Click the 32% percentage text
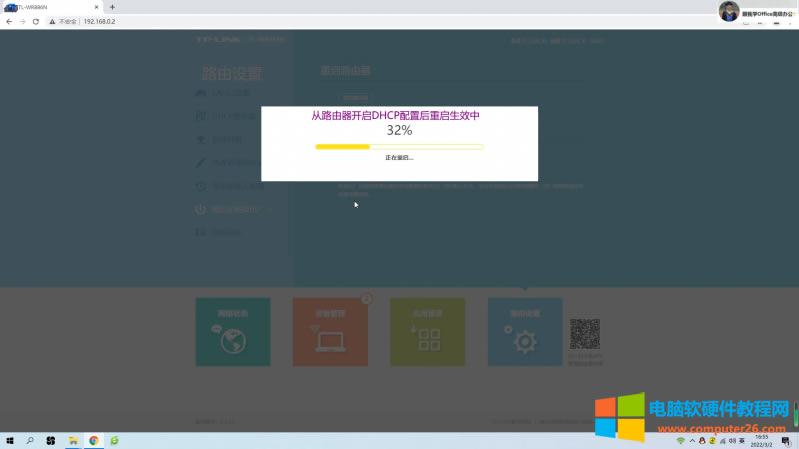 click(399, 130)
